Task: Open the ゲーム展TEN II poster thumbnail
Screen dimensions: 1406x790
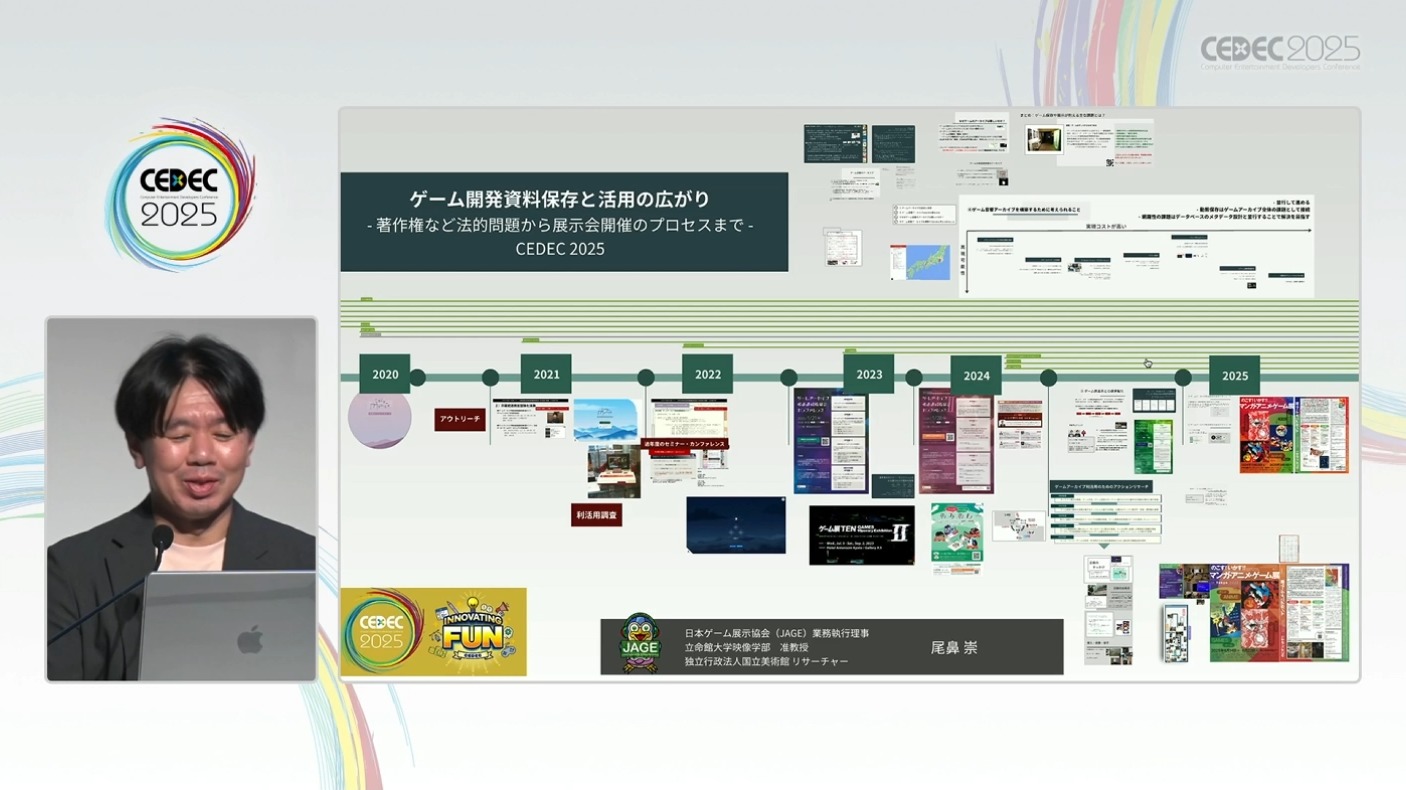Action: click(x=861, y=535)
